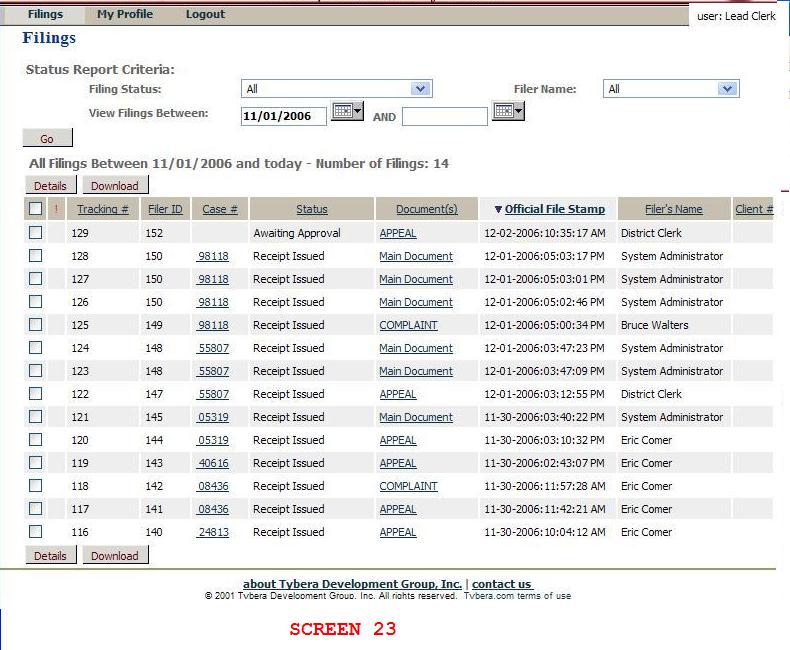Sort table by Tracking # column header

pos(102,209)
